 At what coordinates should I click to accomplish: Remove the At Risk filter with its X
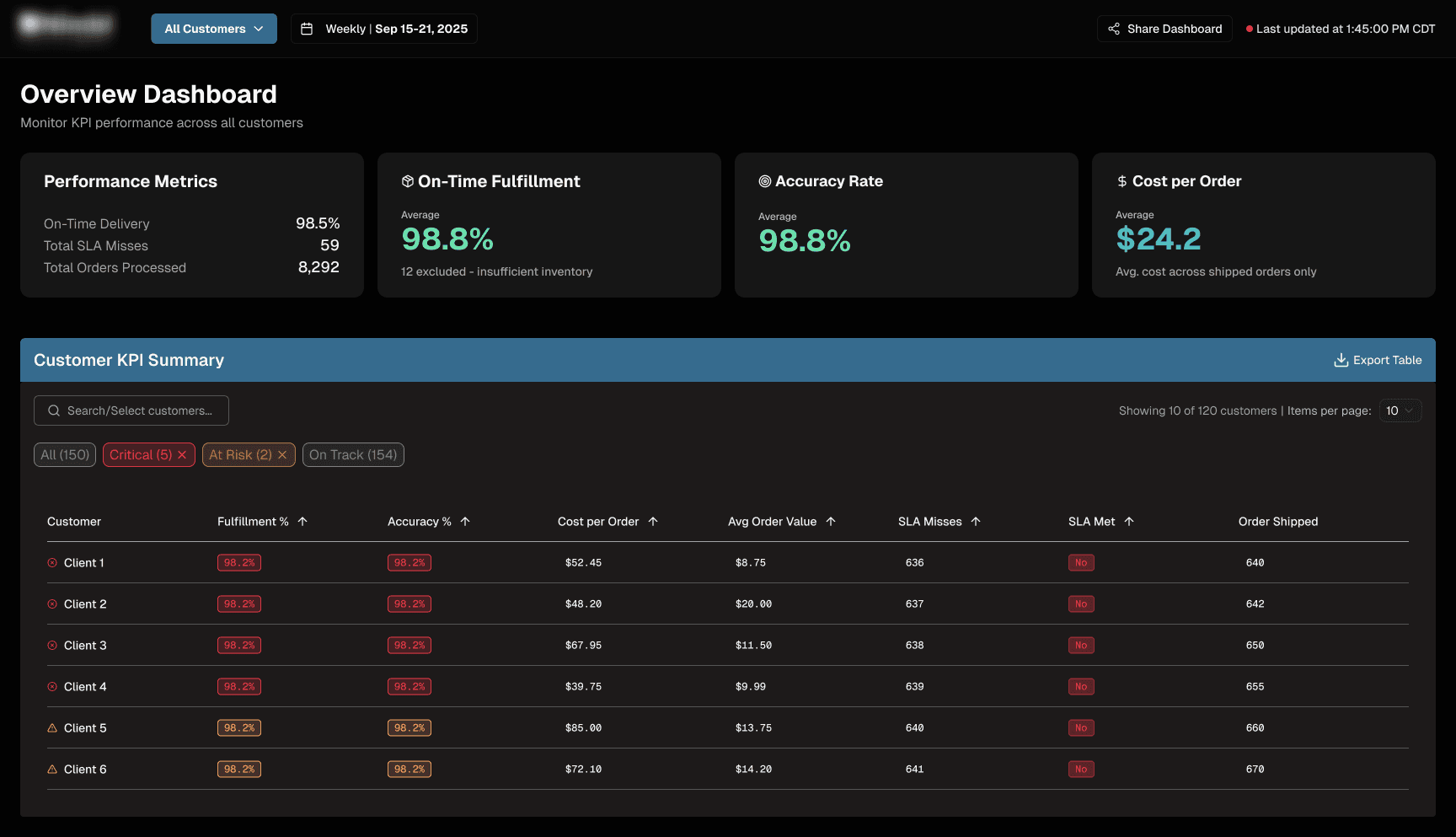(282, 455)
